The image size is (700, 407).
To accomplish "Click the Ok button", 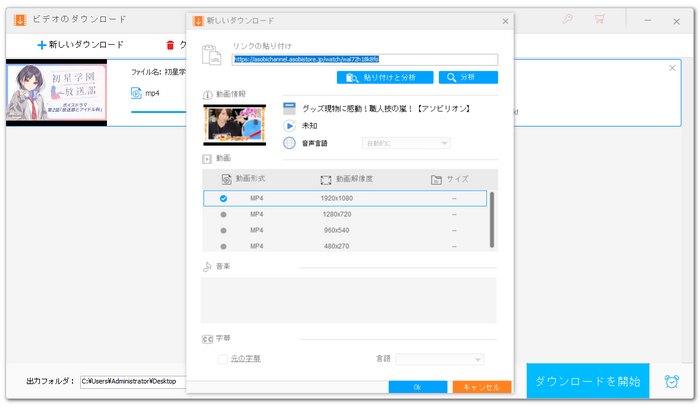I will point(417,387).
